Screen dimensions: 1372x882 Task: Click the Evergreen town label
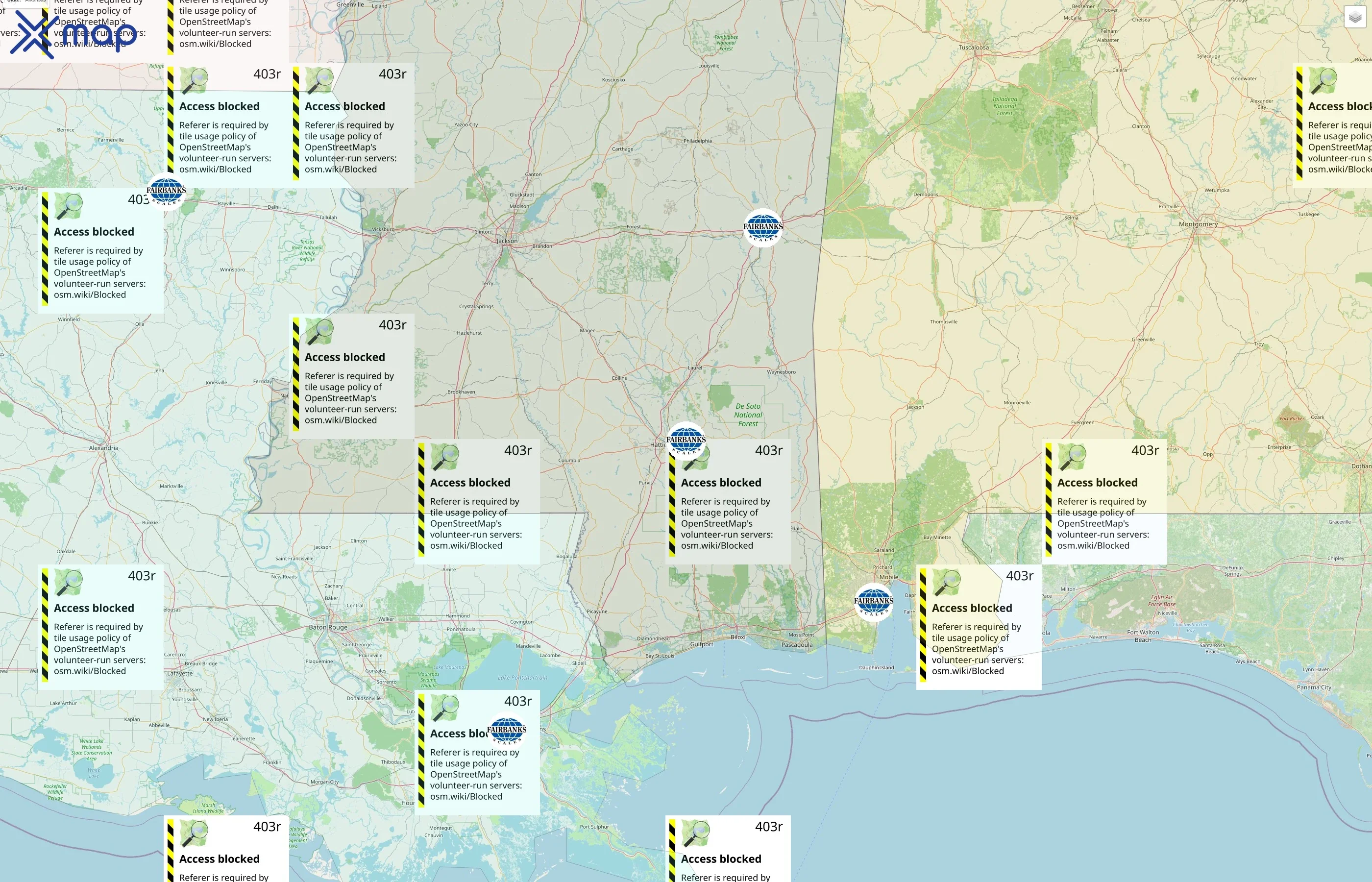pos(1082,423)
